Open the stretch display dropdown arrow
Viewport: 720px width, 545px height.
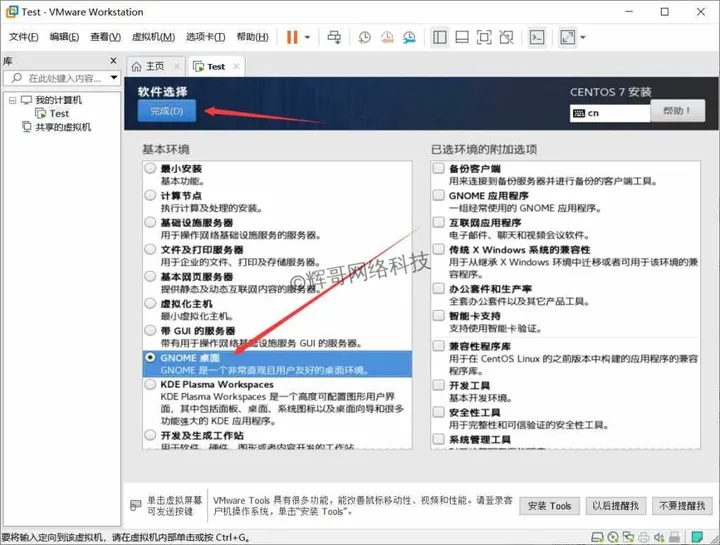583,37
